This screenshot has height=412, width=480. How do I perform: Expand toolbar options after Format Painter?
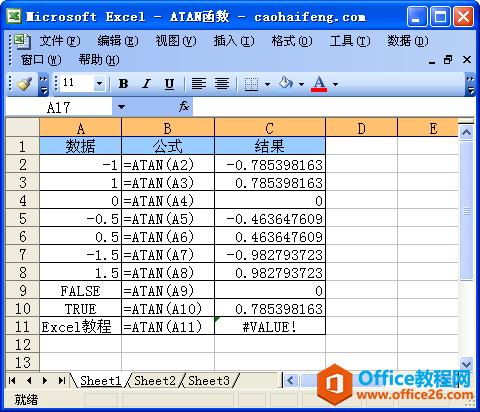pos(44,85)
